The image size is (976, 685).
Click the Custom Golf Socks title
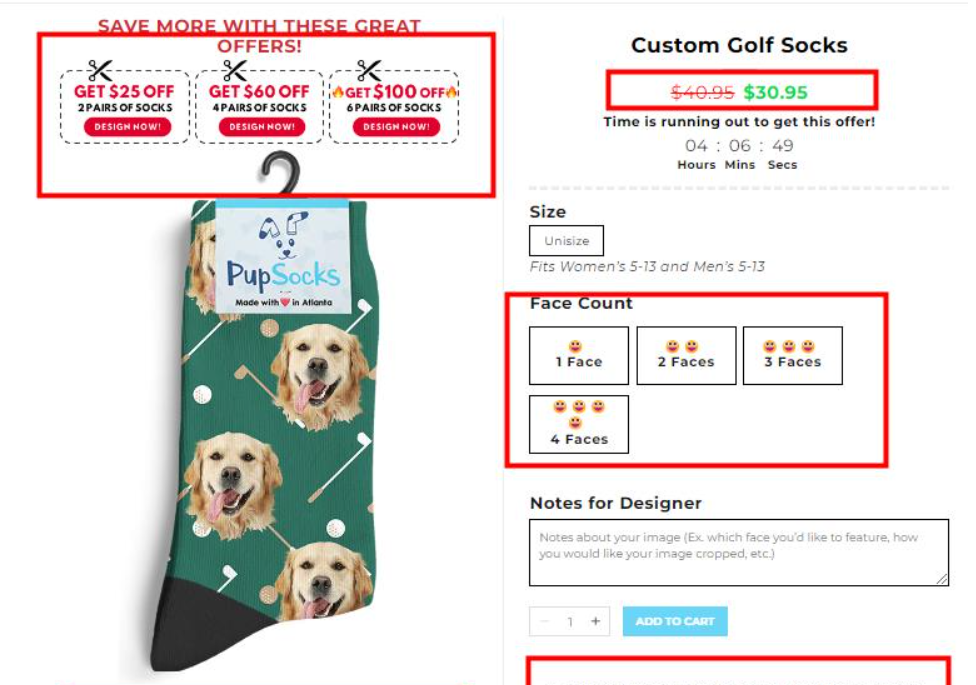coord(739,45)
